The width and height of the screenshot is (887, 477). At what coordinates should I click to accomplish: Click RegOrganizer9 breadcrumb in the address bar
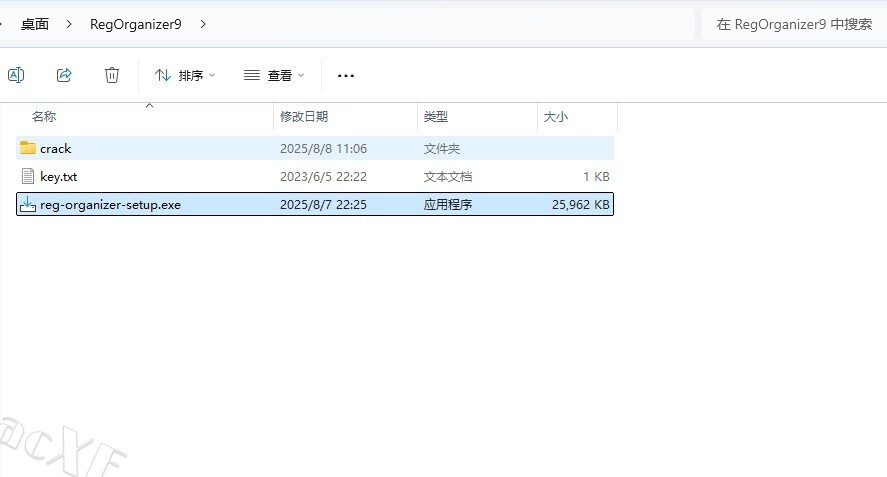(136, 24)
